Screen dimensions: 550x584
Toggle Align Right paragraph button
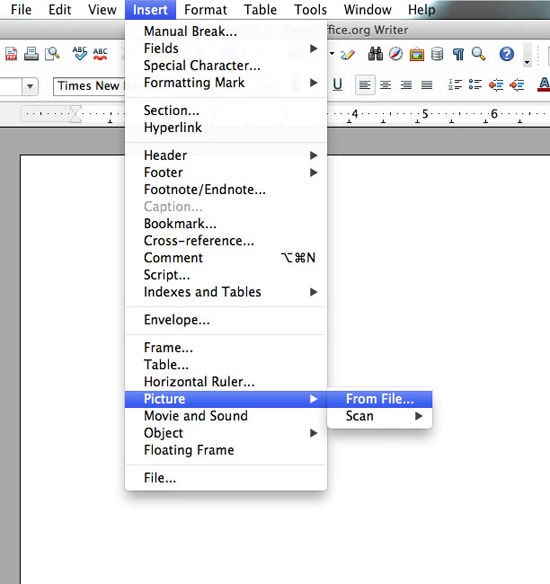click(x=406, y=85)
